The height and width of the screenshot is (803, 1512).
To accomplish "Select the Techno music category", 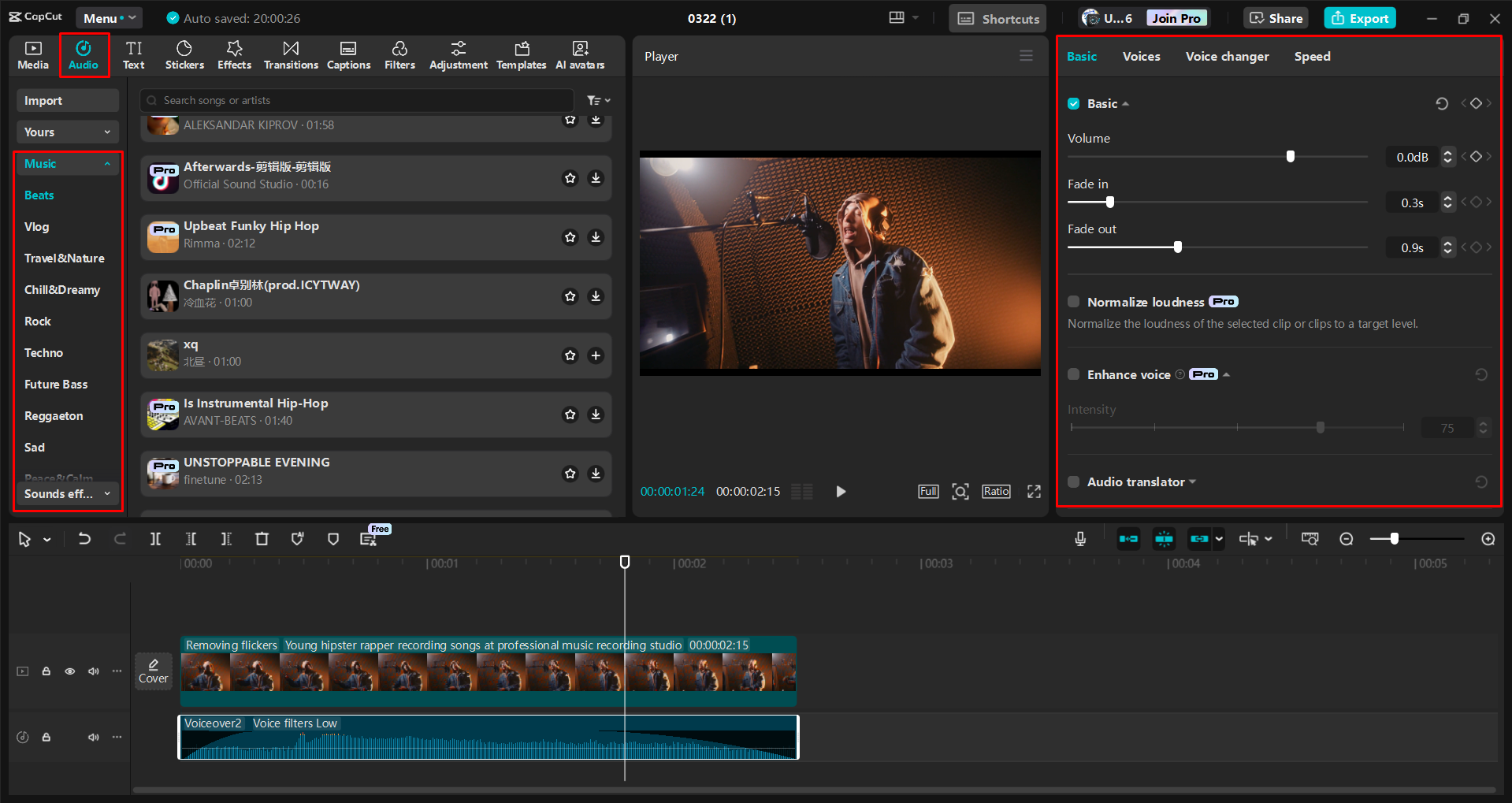I will tap(43, 352).
